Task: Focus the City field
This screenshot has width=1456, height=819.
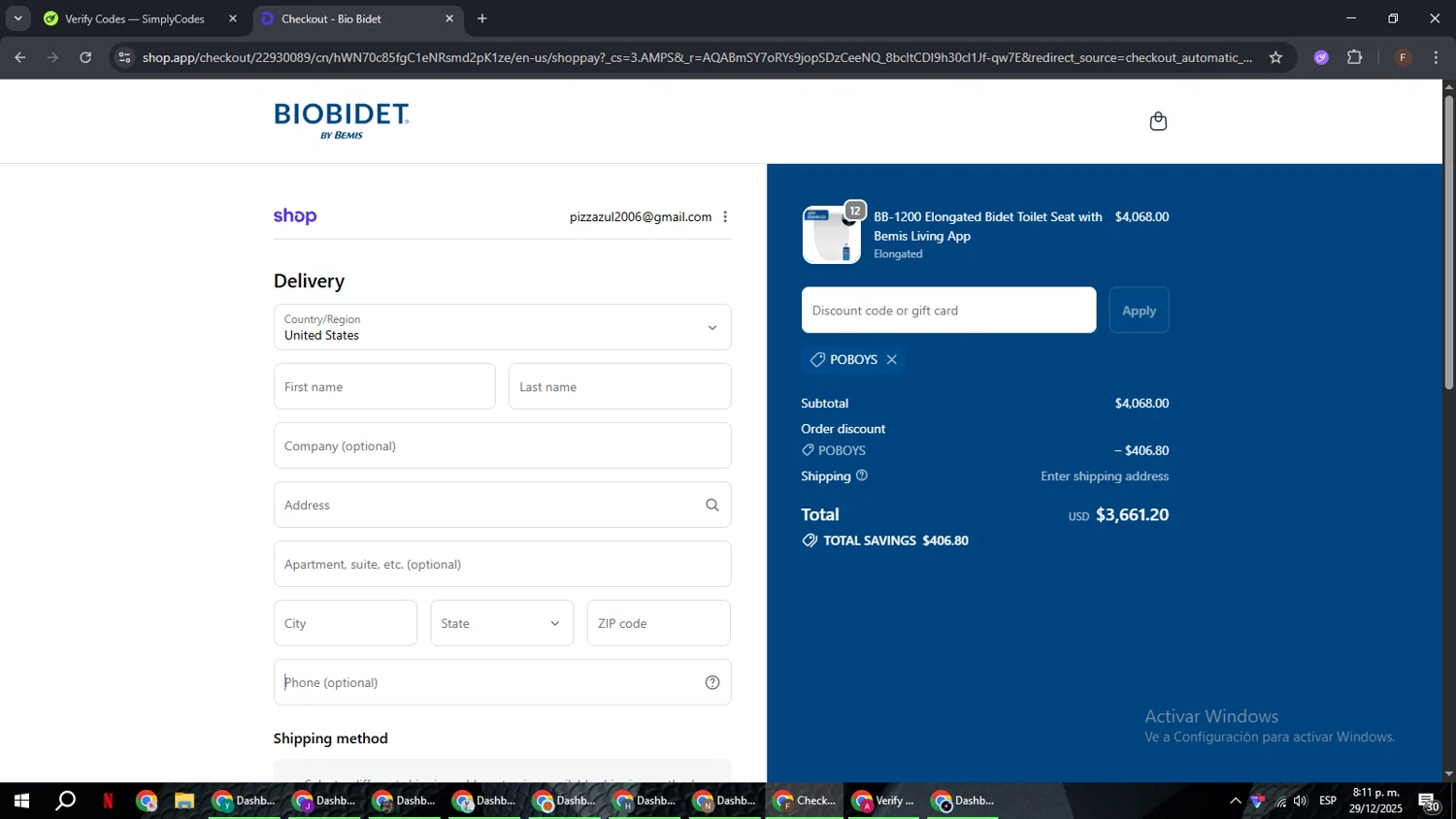Action: click(345, 623)
